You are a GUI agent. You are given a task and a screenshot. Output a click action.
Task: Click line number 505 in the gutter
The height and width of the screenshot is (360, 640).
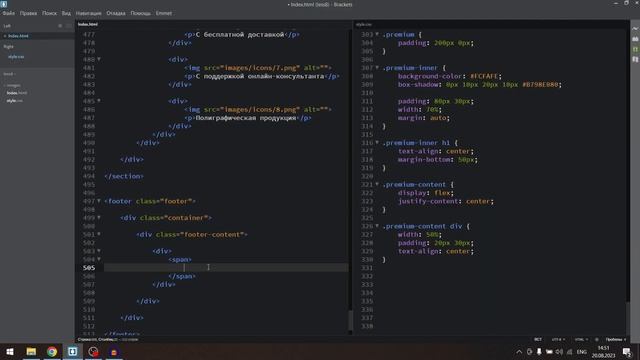tap(89, 267)
